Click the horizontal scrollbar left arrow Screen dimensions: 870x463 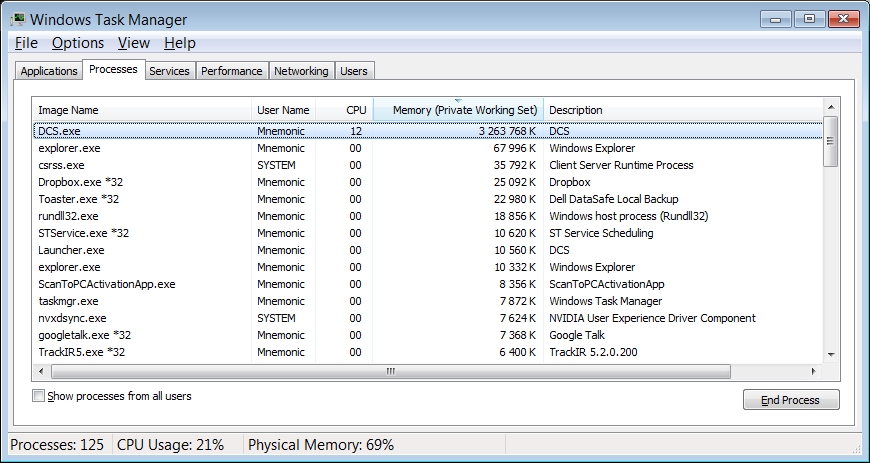click(41, 371)
